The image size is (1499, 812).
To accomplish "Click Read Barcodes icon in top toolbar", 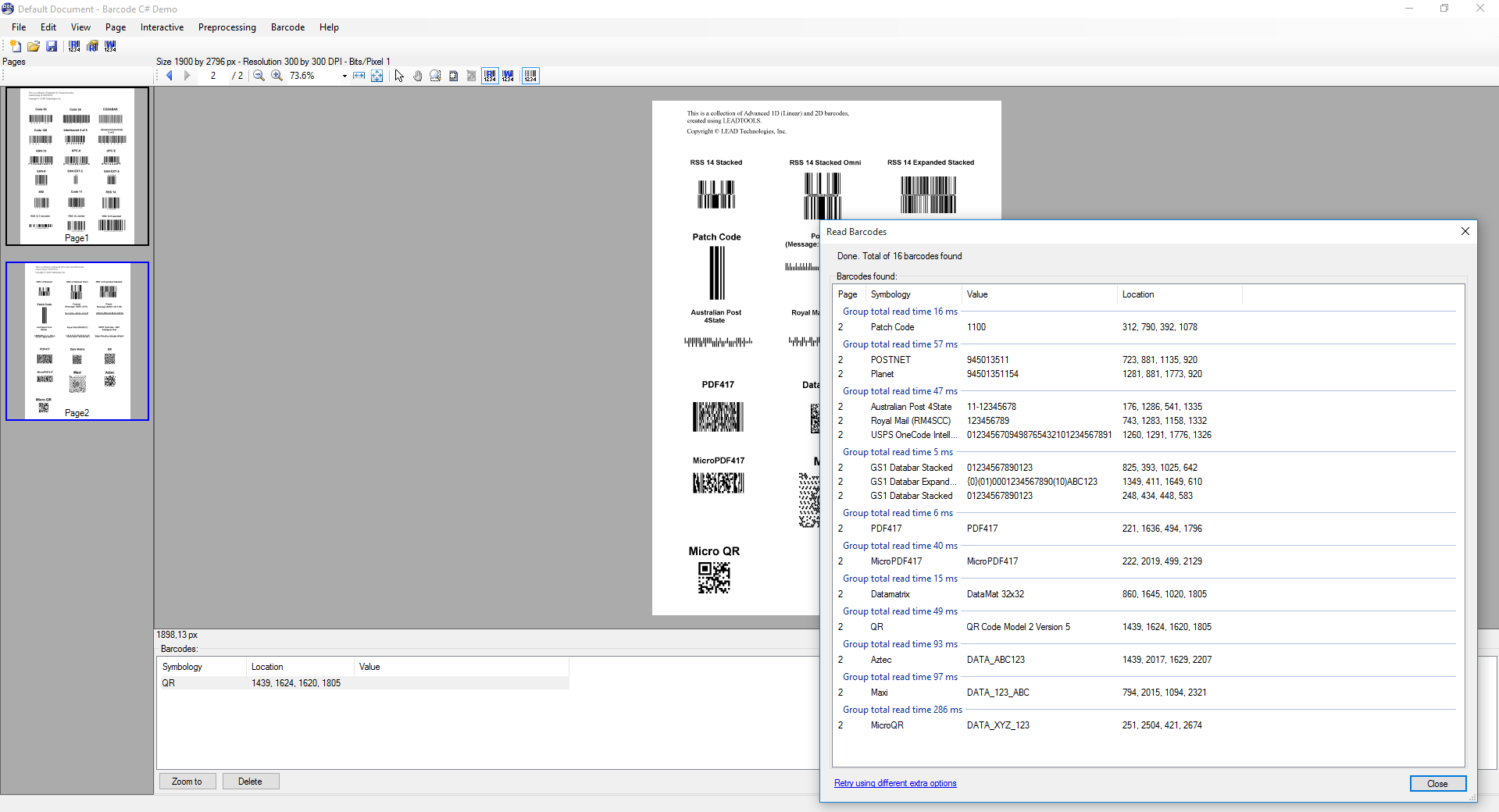I will [x=74, y=46].
